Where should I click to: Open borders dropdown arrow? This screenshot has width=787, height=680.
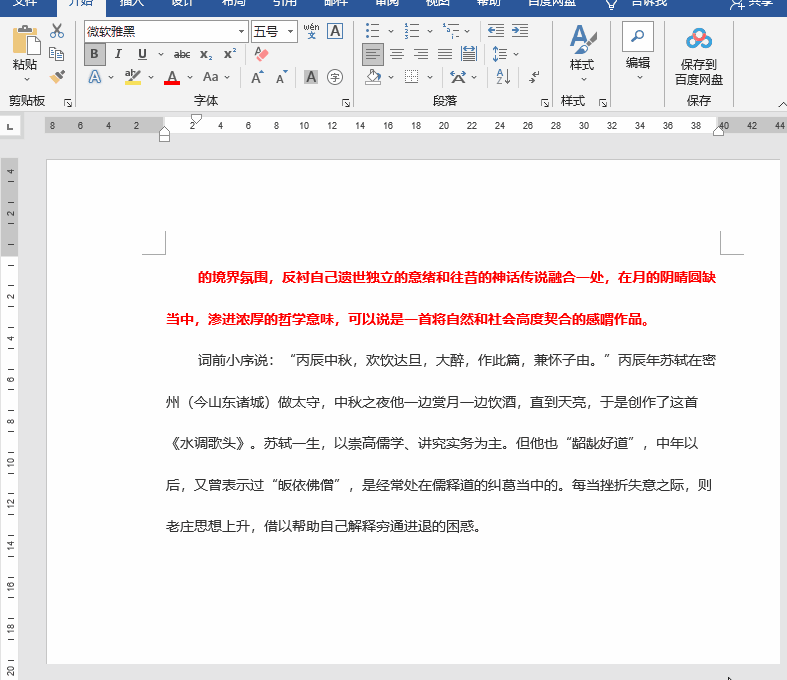(430, 77)
